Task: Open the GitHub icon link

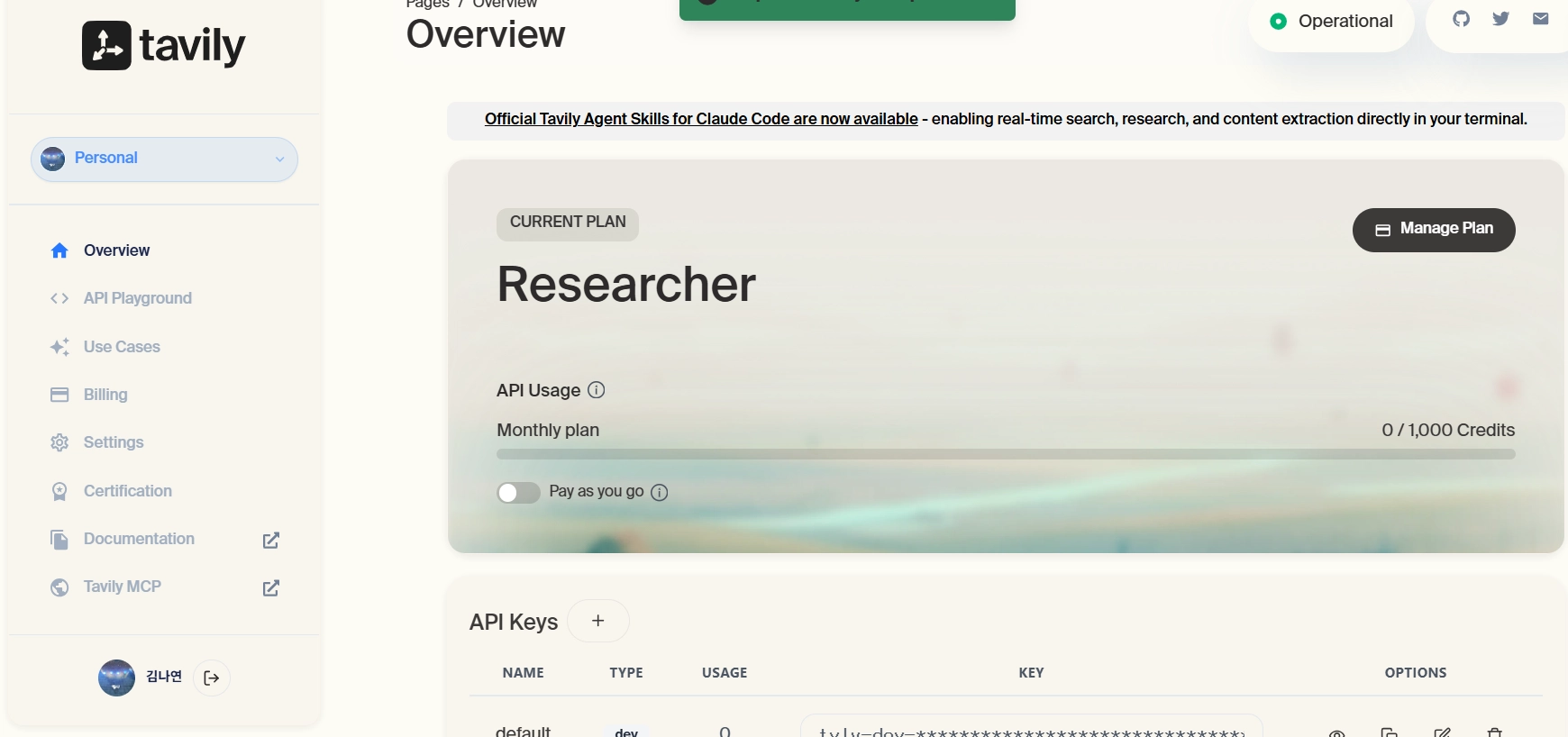Action: 1462,19
